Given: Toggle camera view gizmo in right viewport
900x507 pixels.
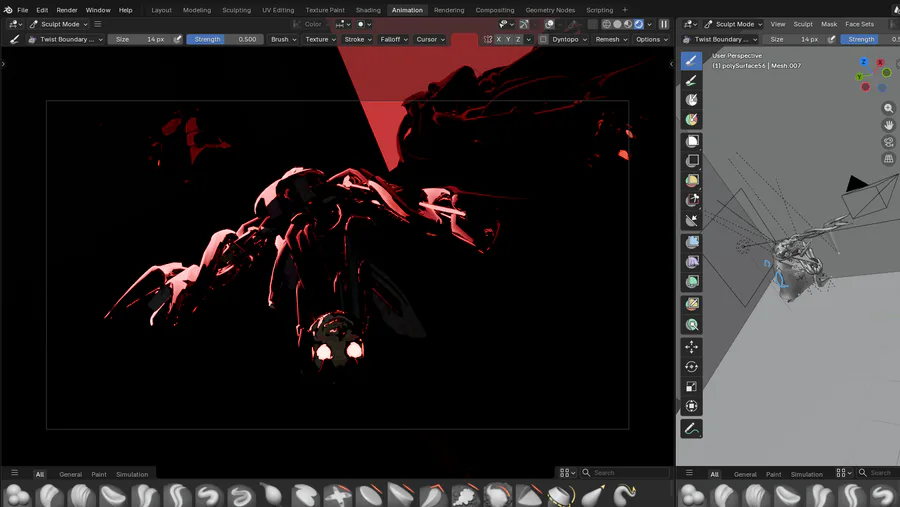Looking at the screenshot, I should [888, 142].
